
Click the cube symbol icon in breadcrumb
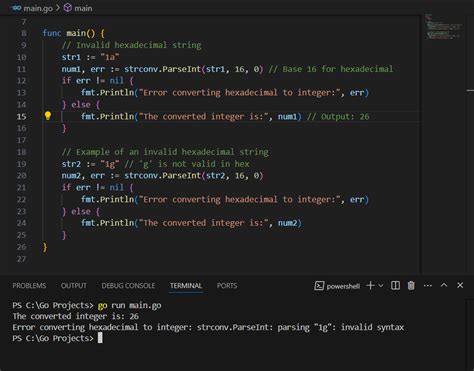pyautogui.click(x=68, y=8)
